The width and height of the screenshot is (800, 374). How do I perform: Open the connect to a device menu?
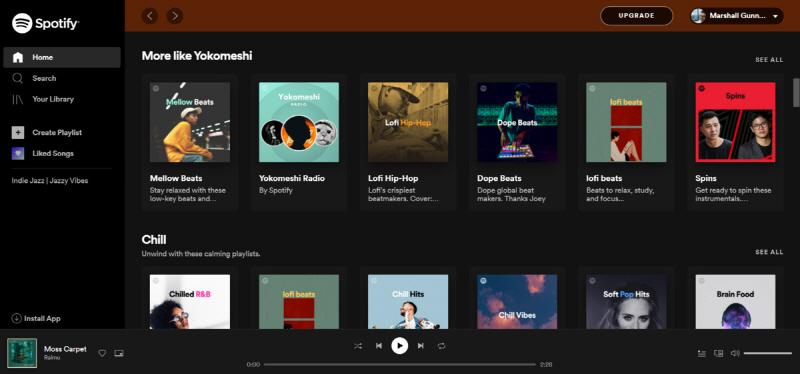click(718, 353)
